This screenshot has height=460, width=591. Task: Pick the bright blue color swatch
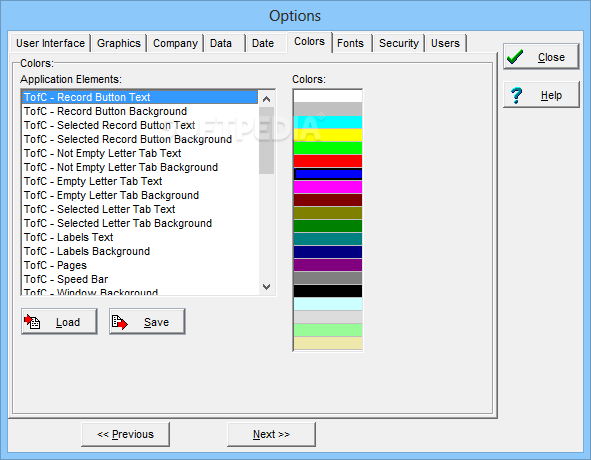tap(328, 174)
